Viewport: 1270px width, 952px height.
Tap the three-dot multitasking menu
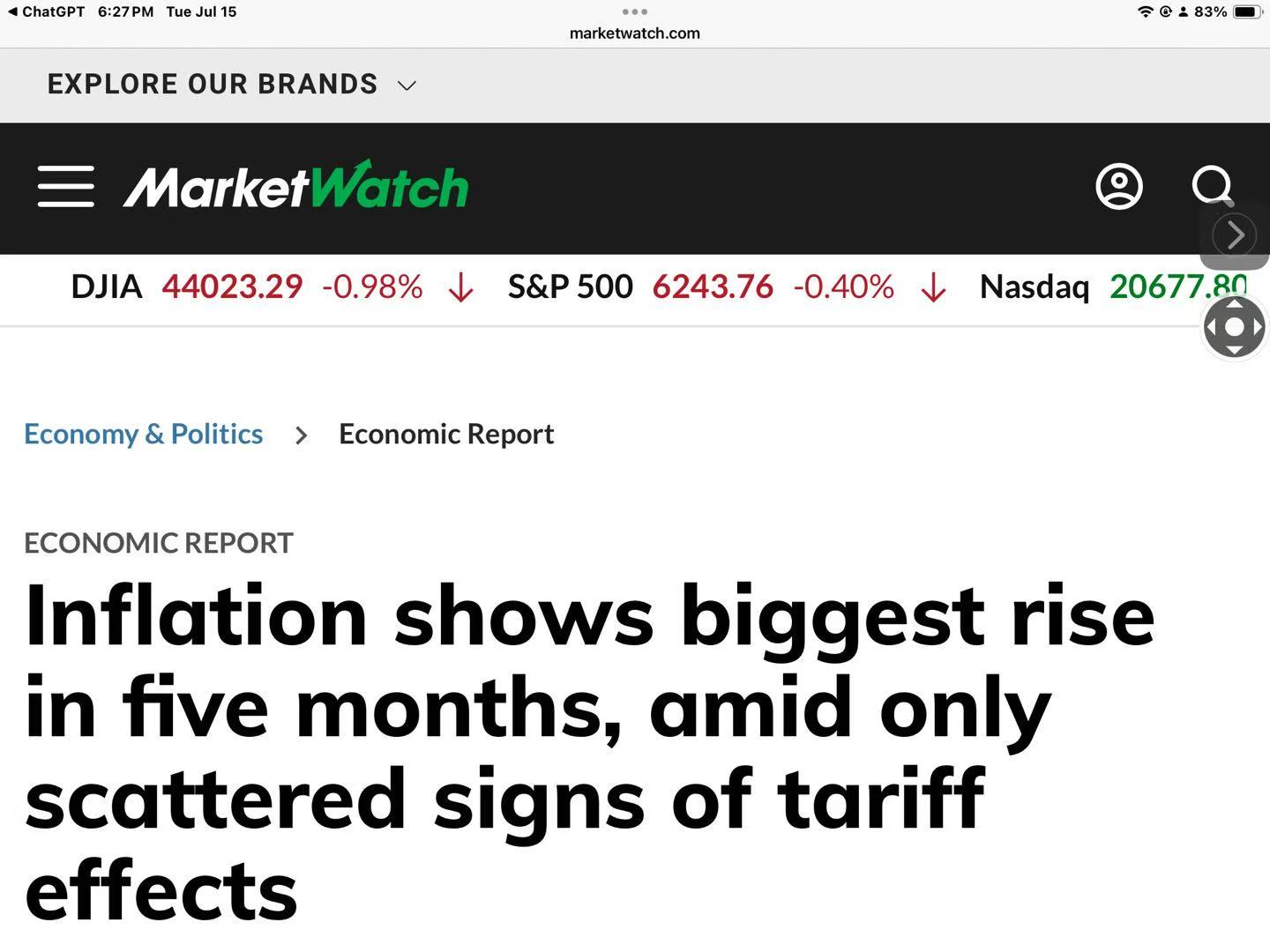634,11
